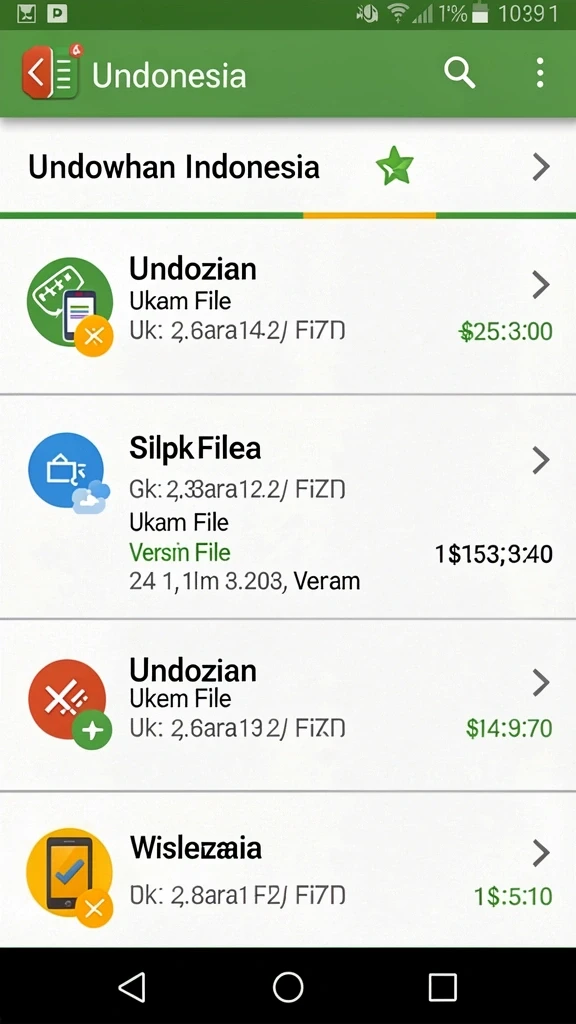This screenshot has width=576, height=1024.
Task: Tap the red back app icon
Action: pos(51,72)
